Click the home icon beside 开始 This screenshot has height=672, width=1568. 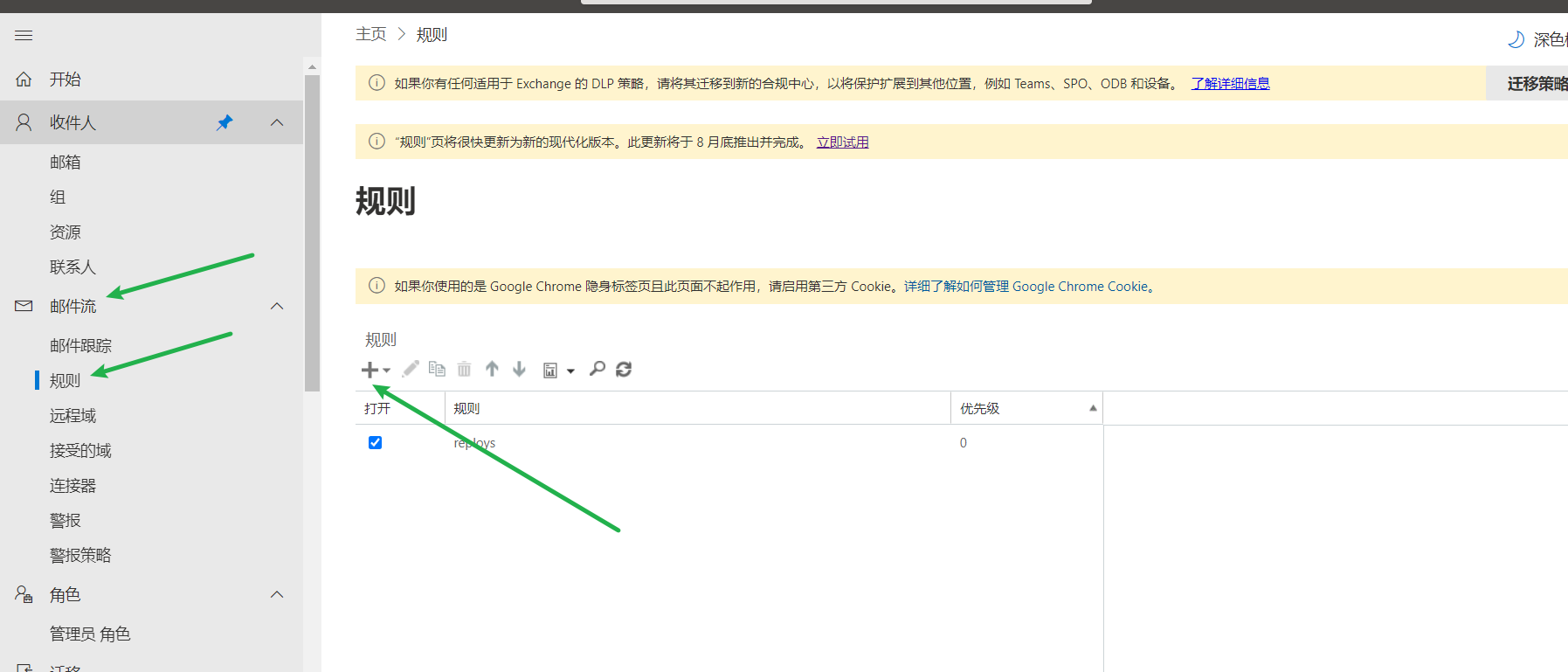click(24, 80)
